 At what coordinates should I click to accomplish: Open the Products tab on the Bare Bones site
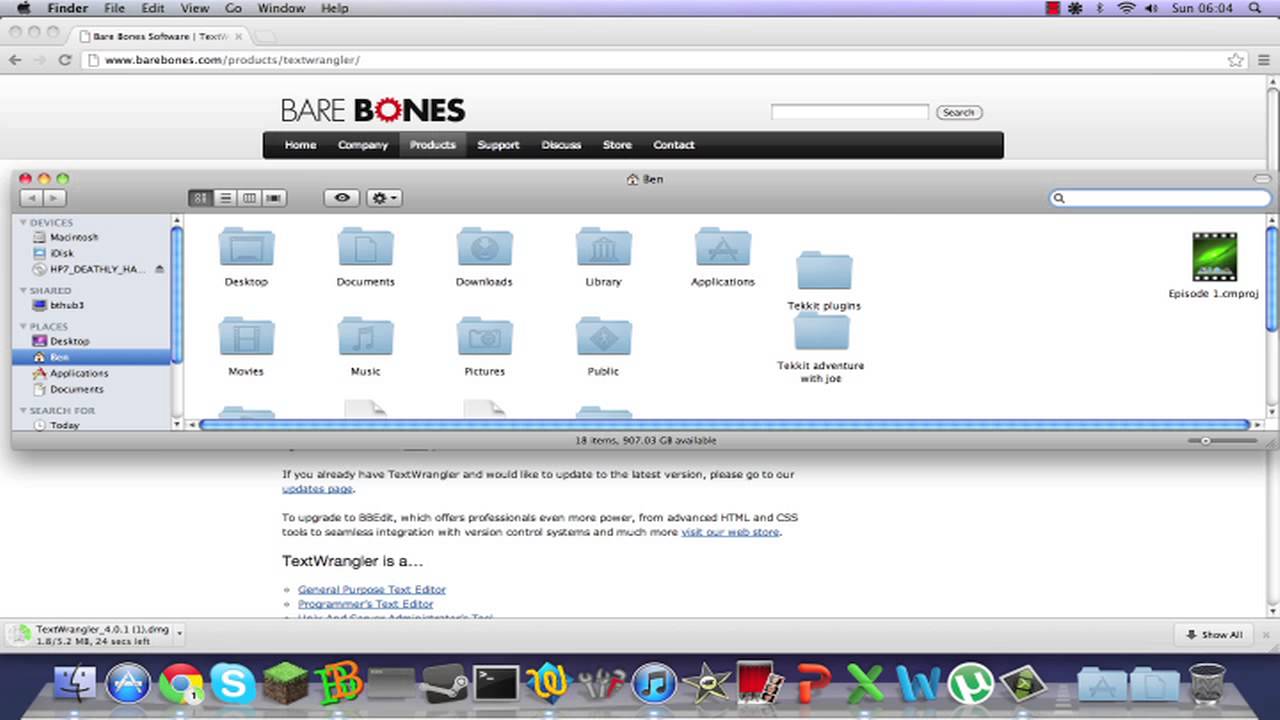click(432, 145)
